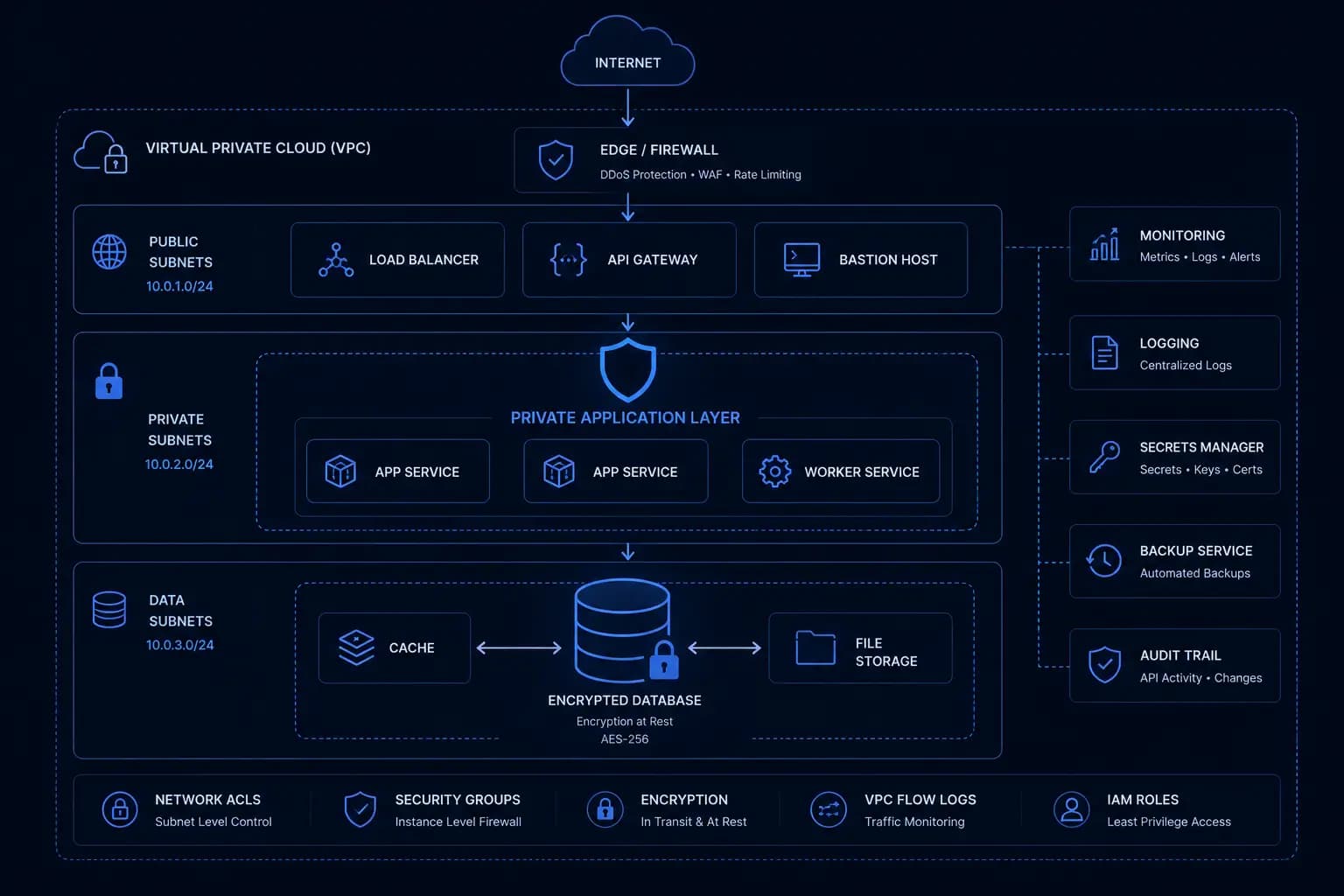Click the Bastion Host terminal monitor icon
Image resolution: width=1344 pixels, height=896 pixels.
point(801,260)
